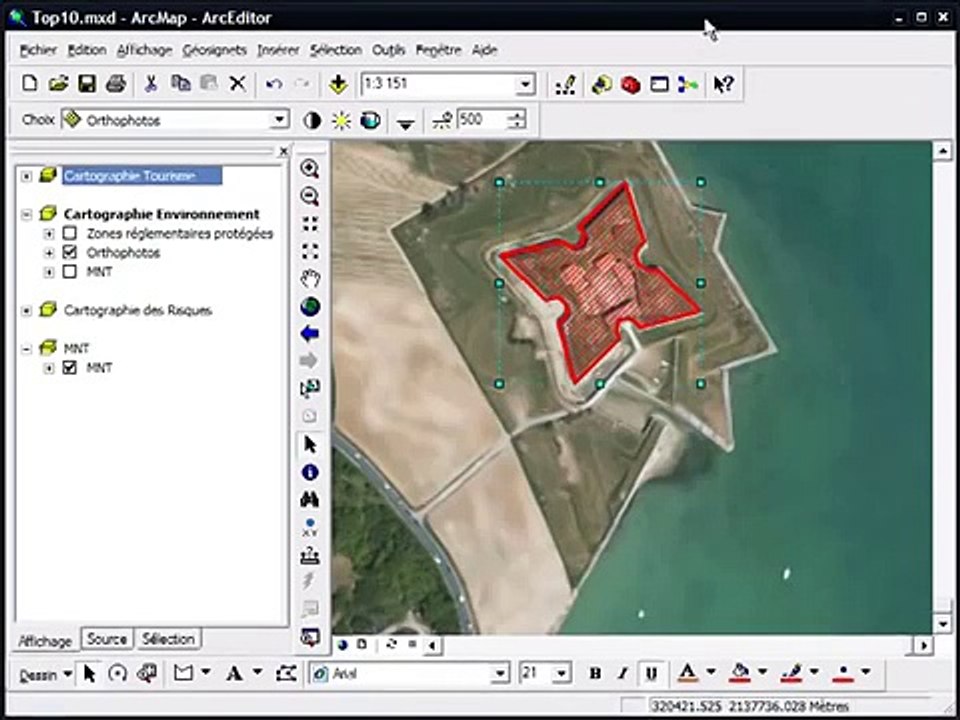Screen dimensions: 960x720
Task: Open the ArcToolbox red toolbox icon
Action: click(630, 84)
